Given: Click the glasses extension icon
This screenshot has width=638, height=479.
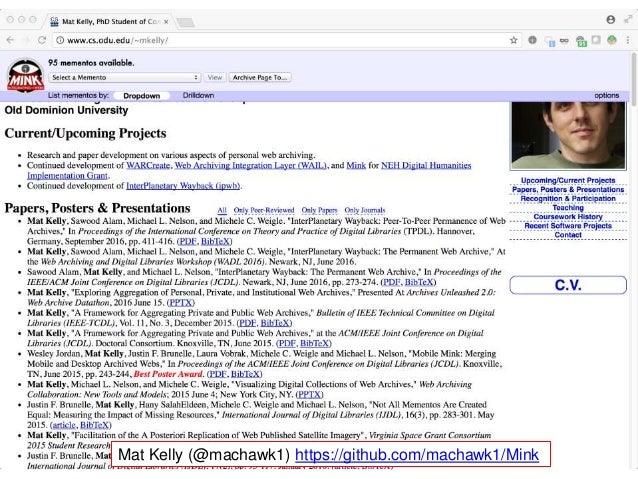Looking at the screenshot, I should pos(564,41).
